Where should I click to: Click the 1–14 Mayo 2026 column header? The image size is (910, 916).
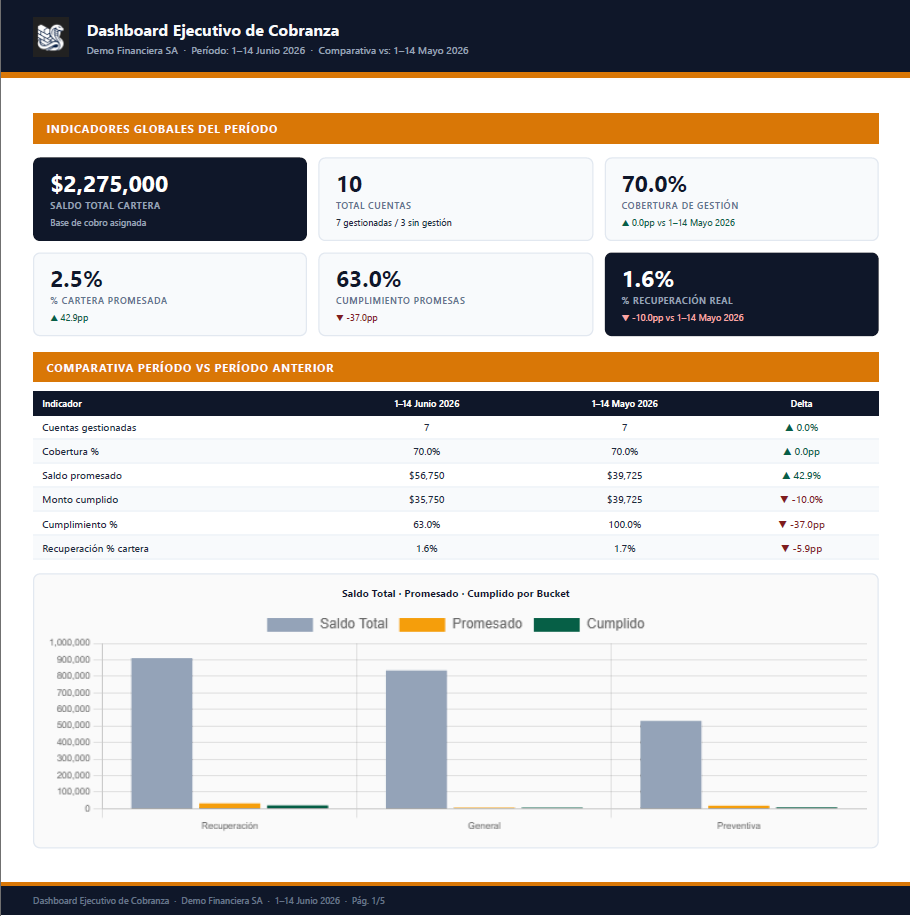pos(624,404)
